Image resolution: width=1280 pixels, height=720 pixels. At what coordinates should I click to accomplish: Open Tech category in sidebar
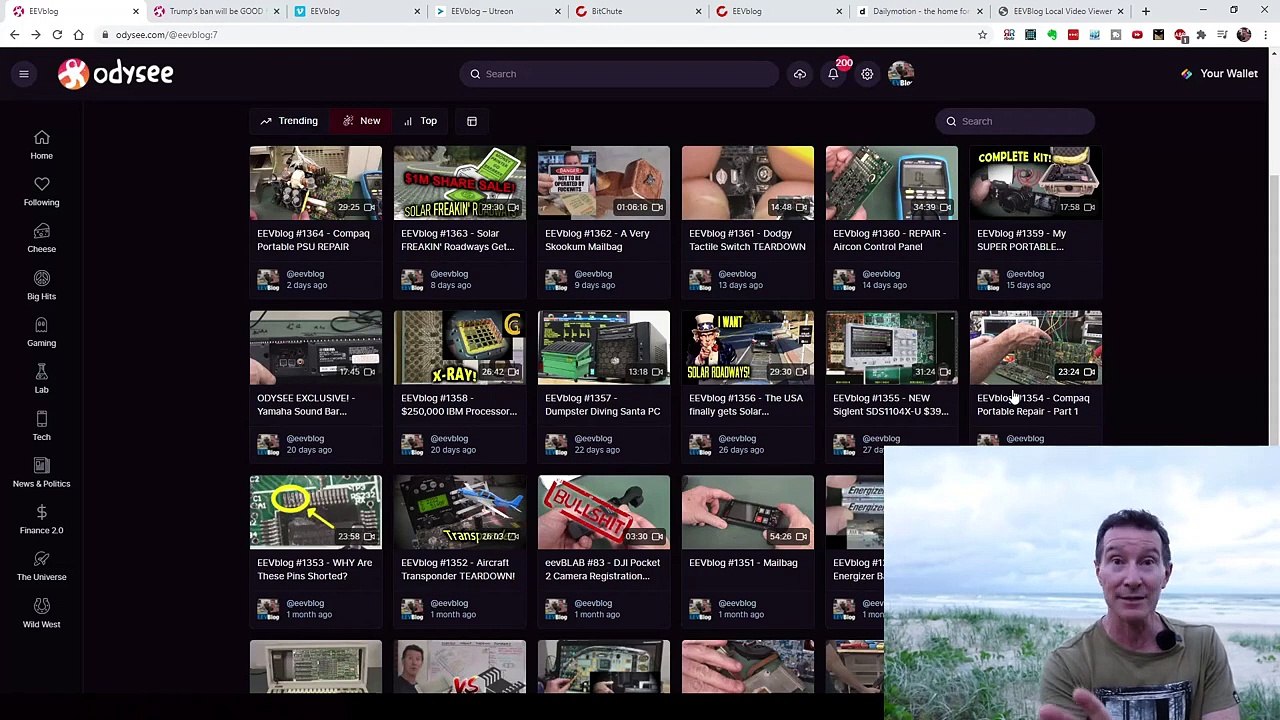[x=41, y=426]
